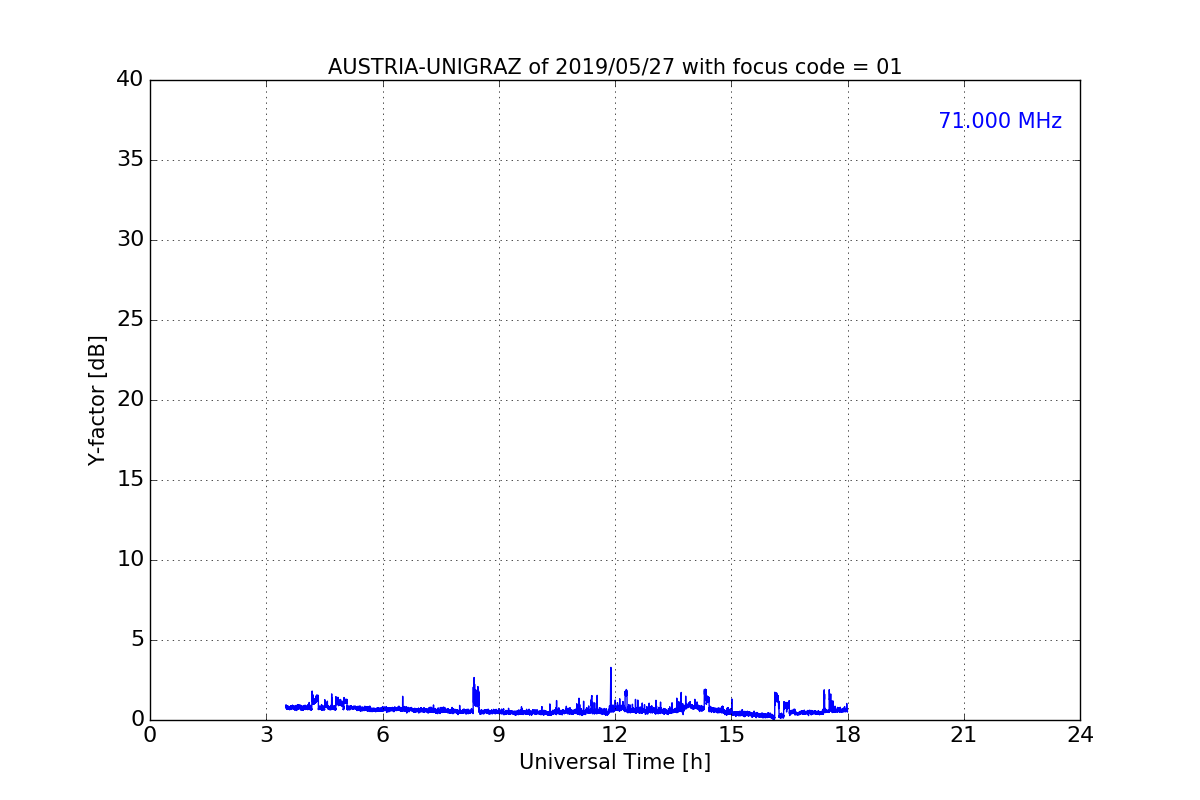Click y-axis tick label 20
The image size is (1200, 800).
[x=130, y=400]
